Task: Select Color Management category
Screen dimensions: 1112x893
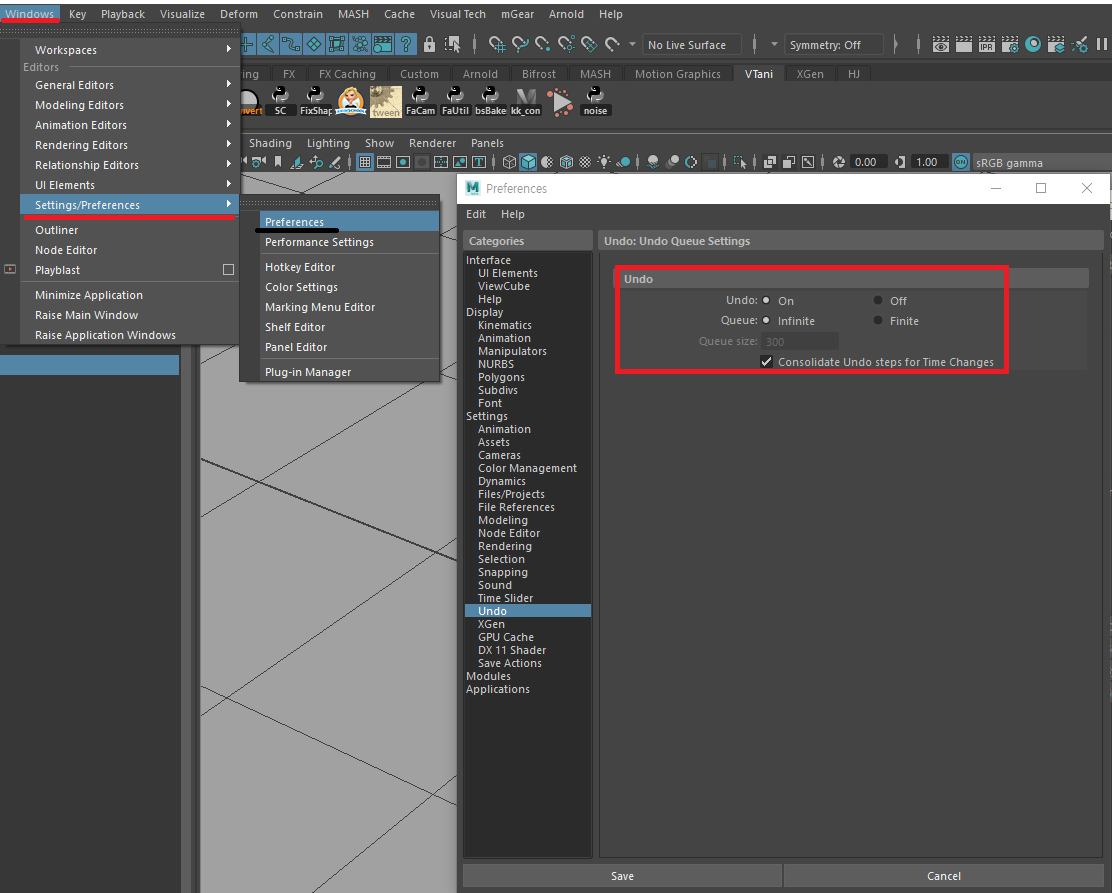Action: (x=527, y=468)
